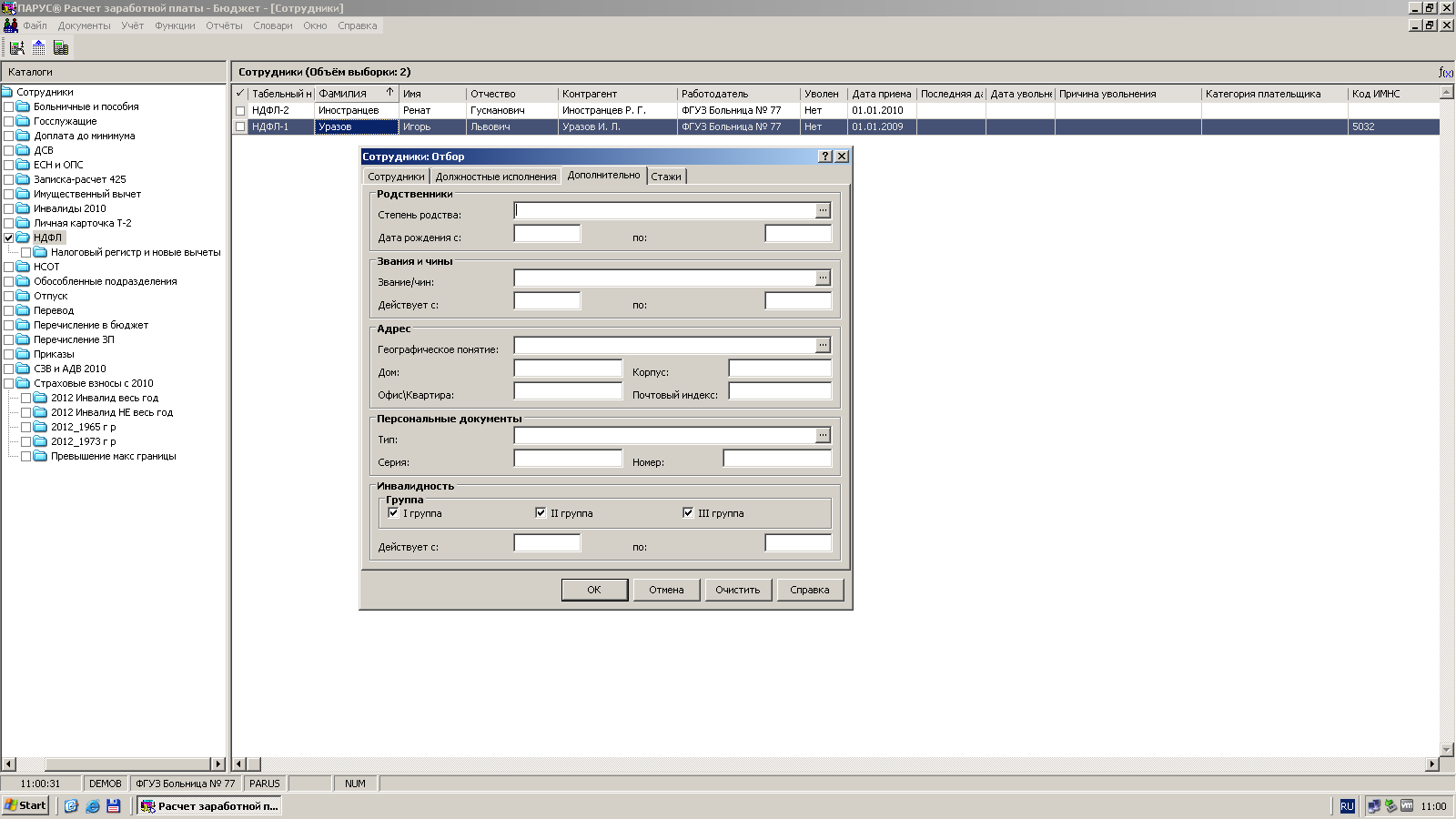Click the RU language indicator in tray
1456x819 pixels.
(x=1347, y=806)
